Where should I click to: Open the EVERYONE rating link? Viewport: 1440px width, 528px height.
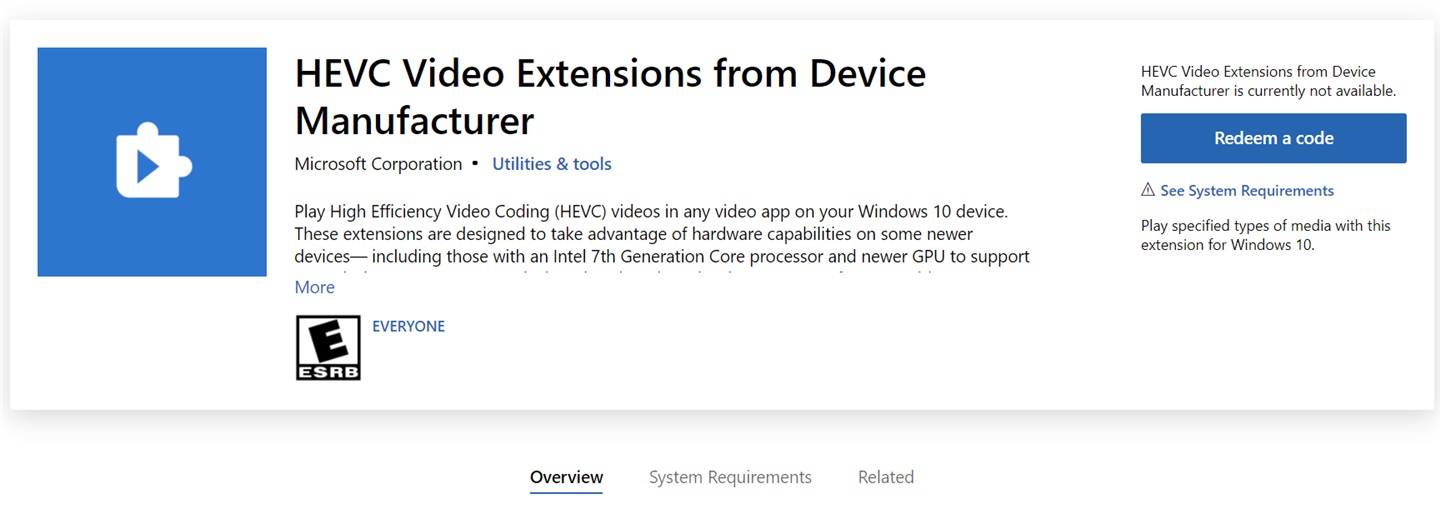(408, 326)
